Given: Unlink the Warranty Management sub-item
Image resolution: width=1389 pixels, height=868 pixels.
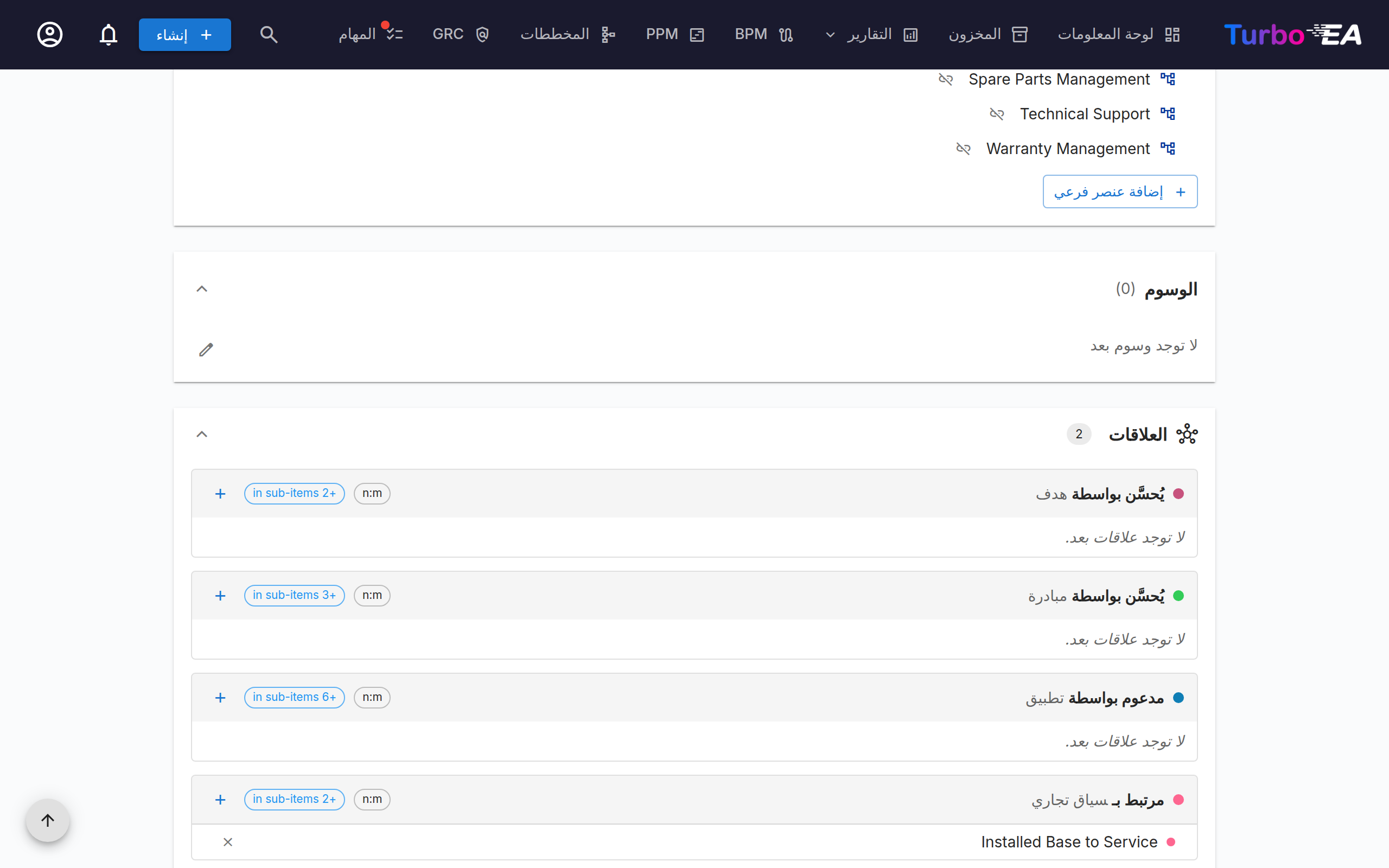Looking at the screenshot, I should (x=963, y=149).
